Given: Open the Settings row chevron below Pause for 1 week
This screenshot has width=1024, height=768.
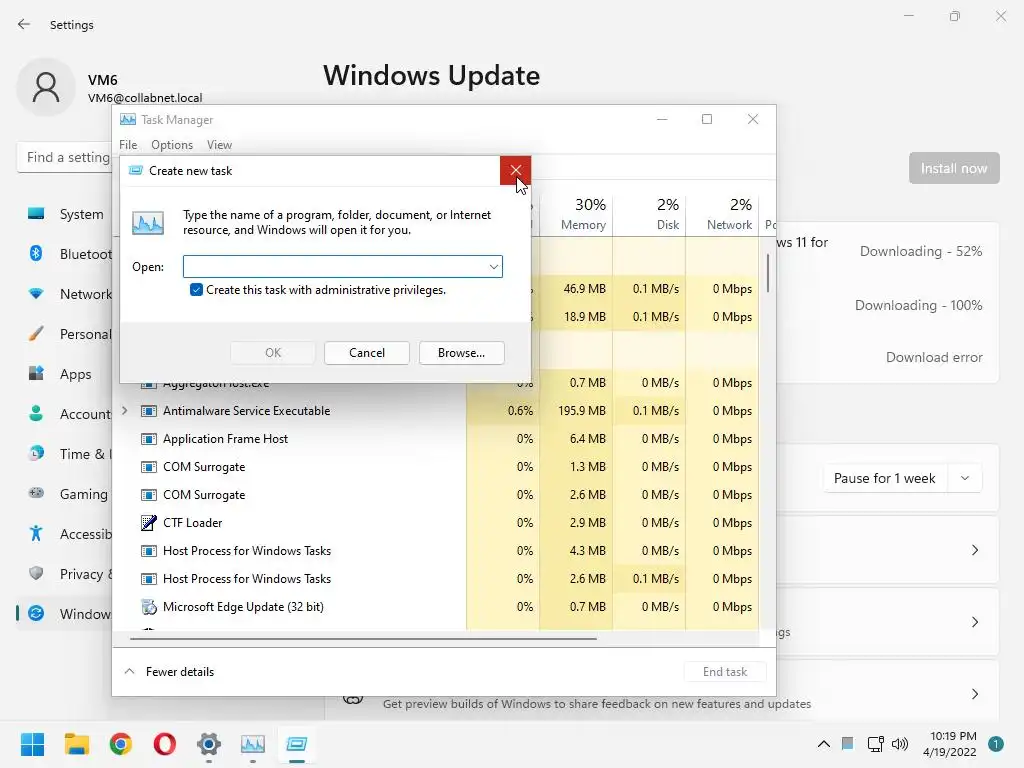Looking at the screenshot, I should [974, 550].
